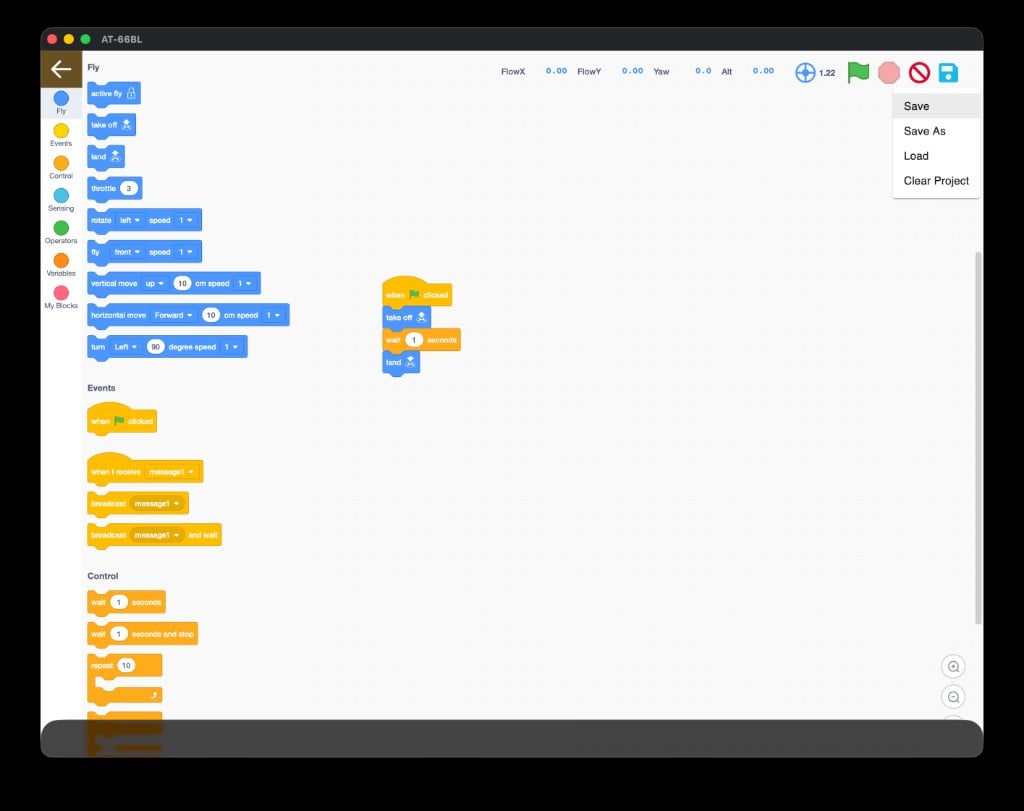The height and width of the screenshot is (811, 1024).
Task: Open message1 dropdown in broadcast and wait block
Action: point(157,535)
